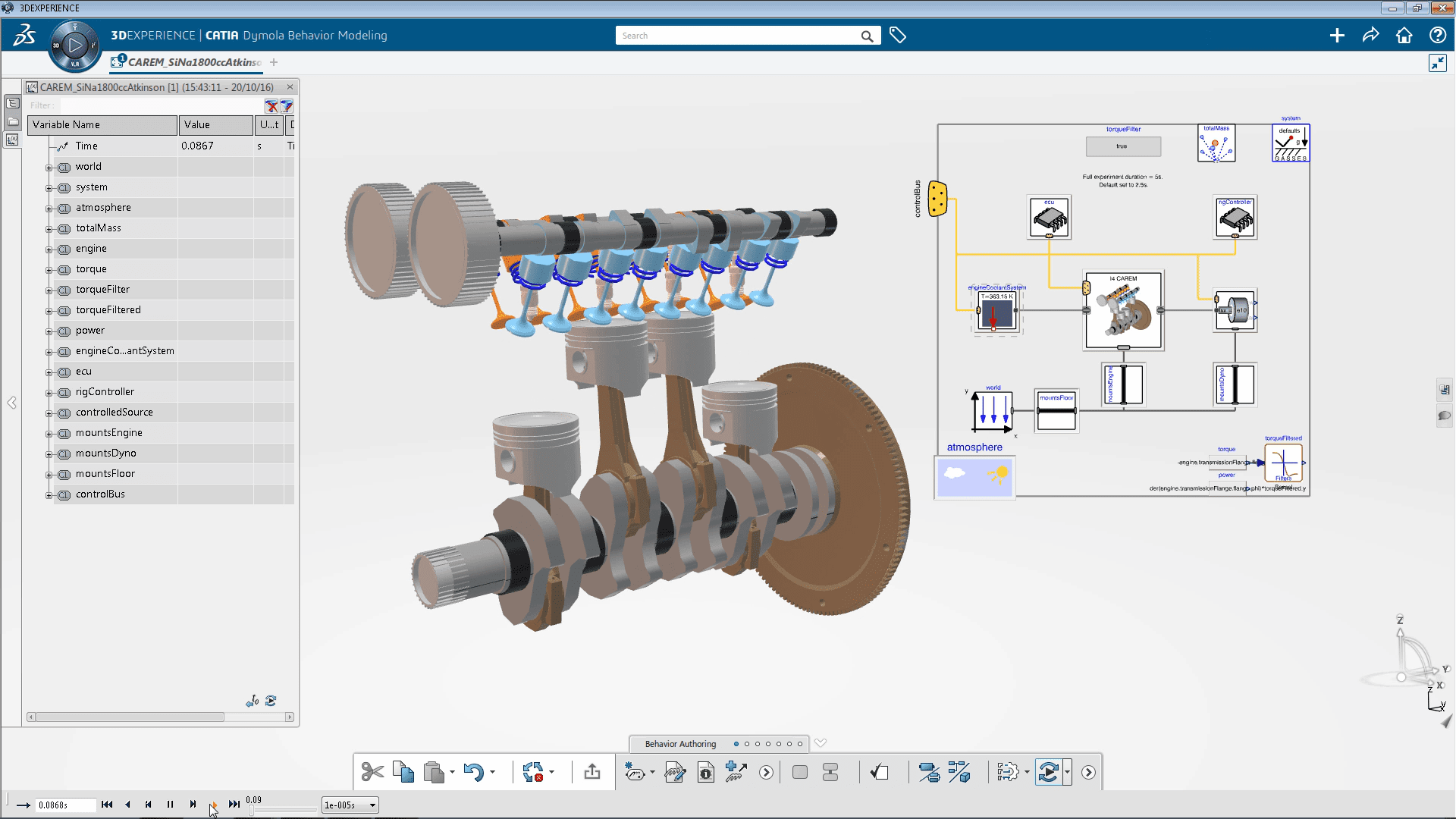
Task: Click the CAREM_SiNa1800ccAtkinson tab
Action: click(189, 62)
